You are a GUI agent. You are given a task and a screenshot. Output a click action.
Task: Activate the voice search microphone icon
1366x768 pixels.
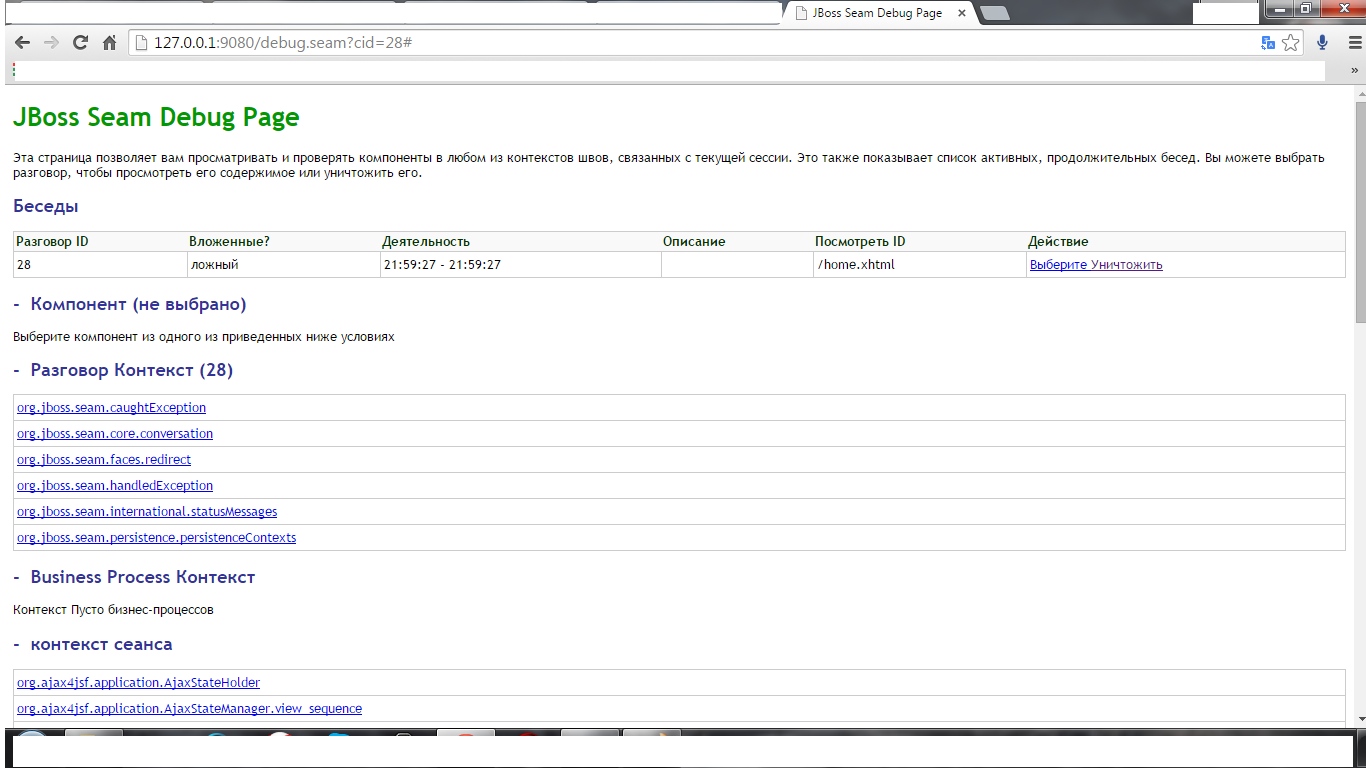click(x=1323, y=43)
